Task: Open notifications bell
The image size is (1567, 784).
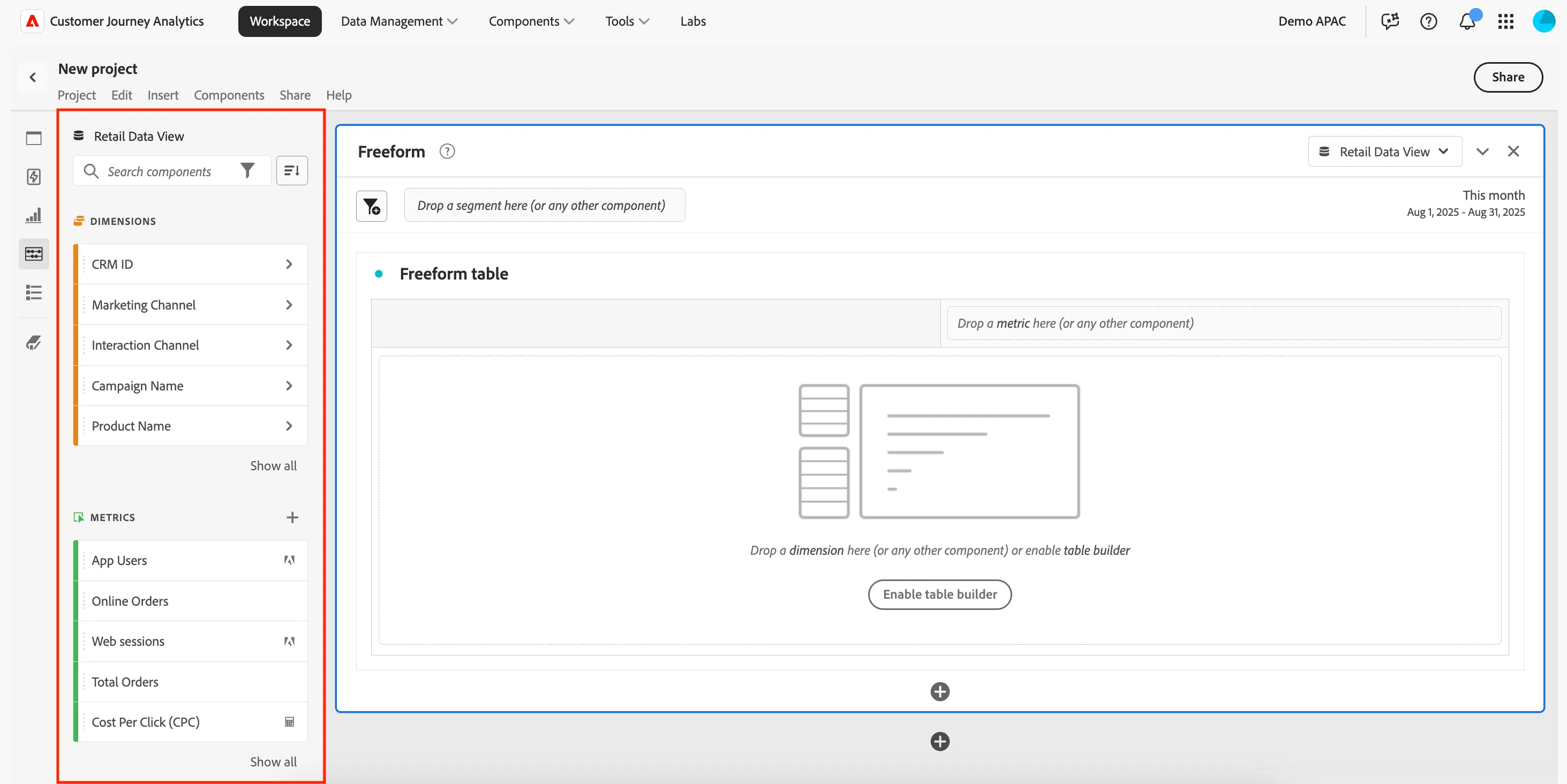Action: point(1467,21)
